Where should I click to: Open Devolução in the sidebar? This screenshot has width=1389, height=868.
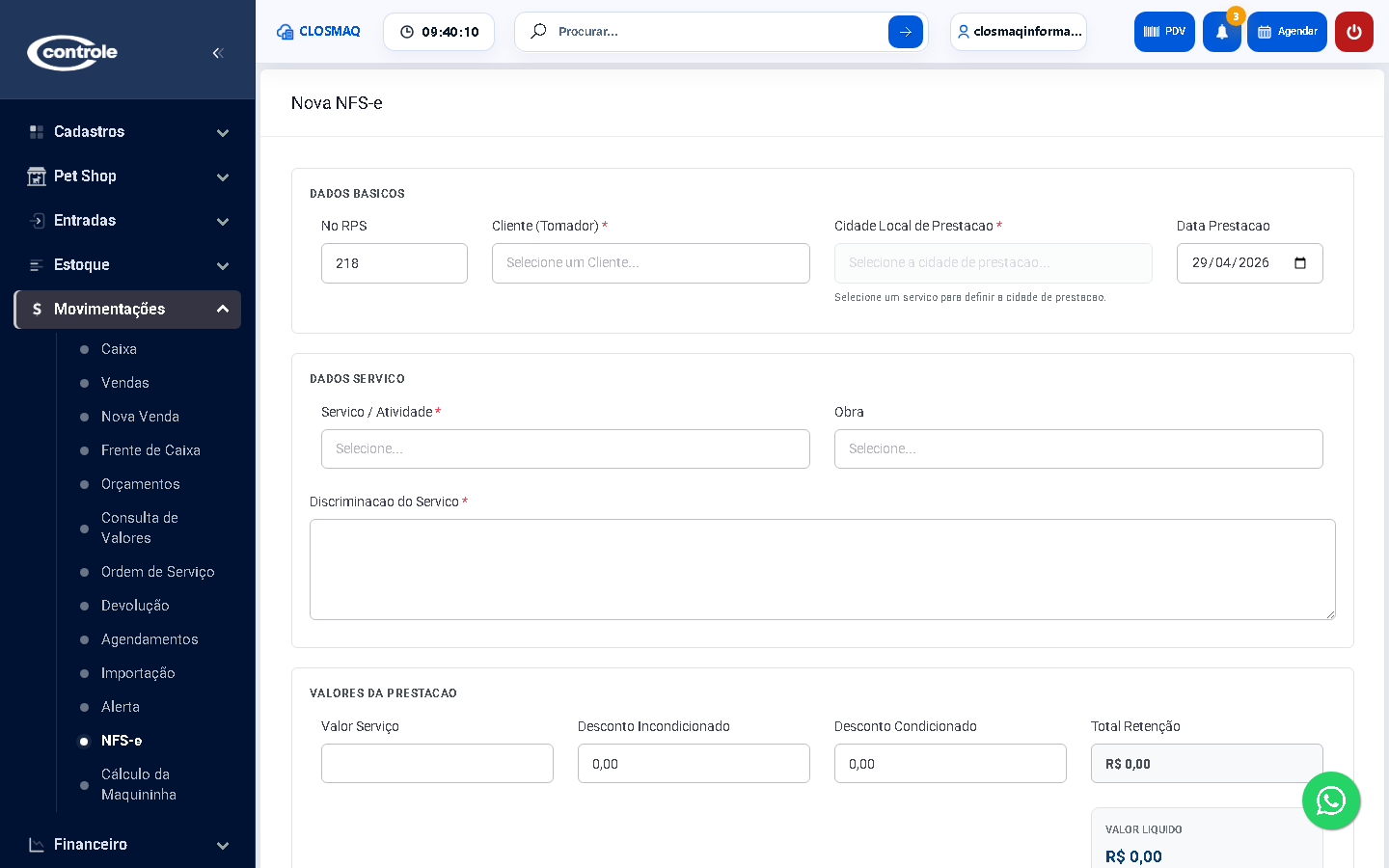[135, 606]
